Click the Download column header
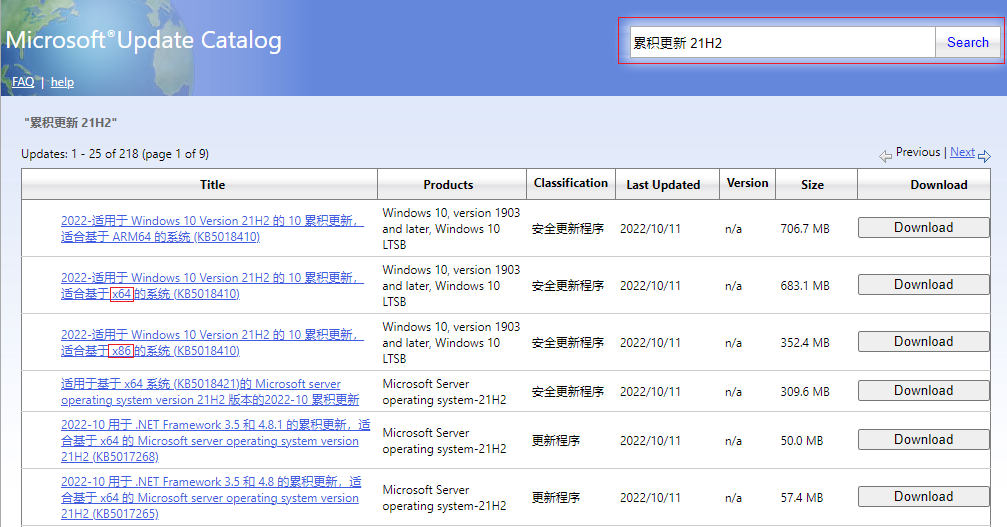The width and height of the screenshot is (1007, 527). (939, 185)
